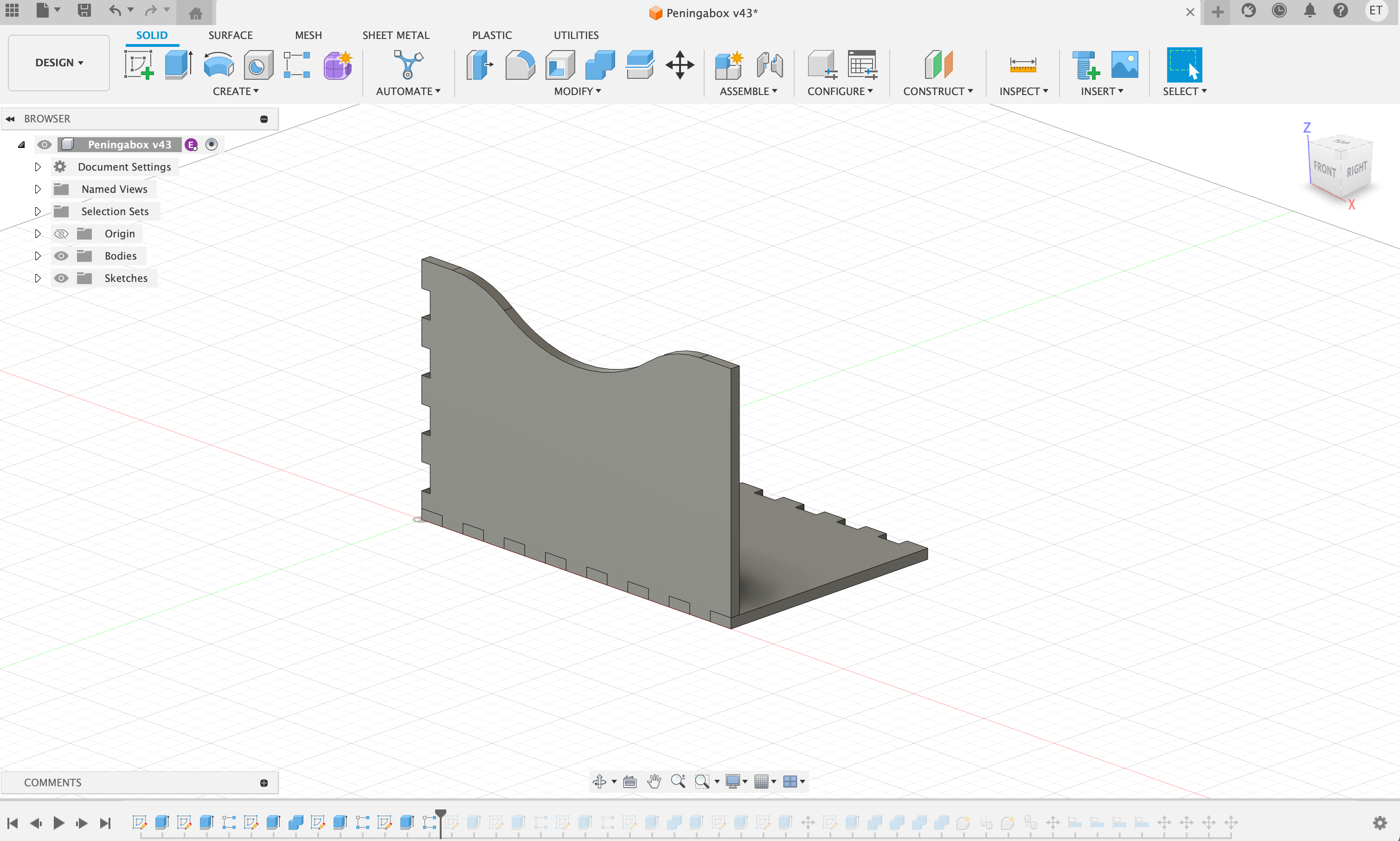Select the Pan hand tool
Viewport: 1400px width, 841px height.
pos(654,782)
